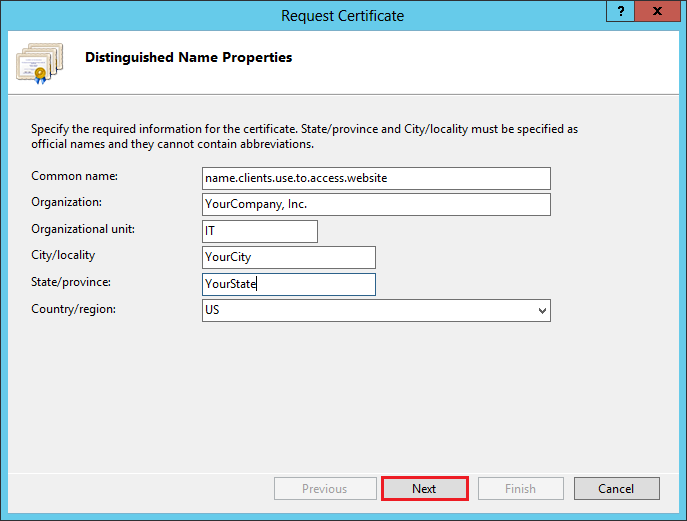The width and height of the screenshot is (687, 521).
Task: Click the "Common name:" label
Action: coord(75,176)
